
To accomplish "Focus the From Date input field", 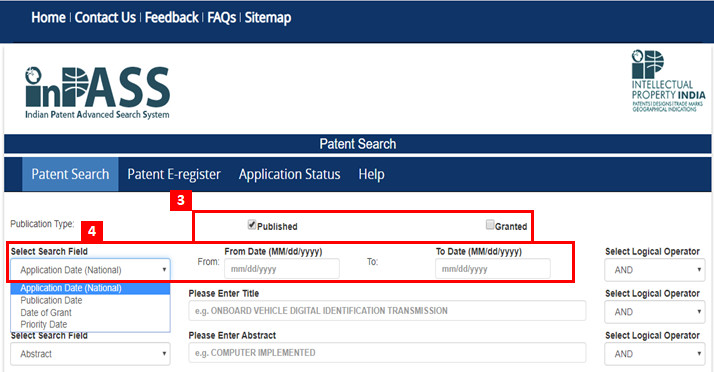I will click(282, 269).
